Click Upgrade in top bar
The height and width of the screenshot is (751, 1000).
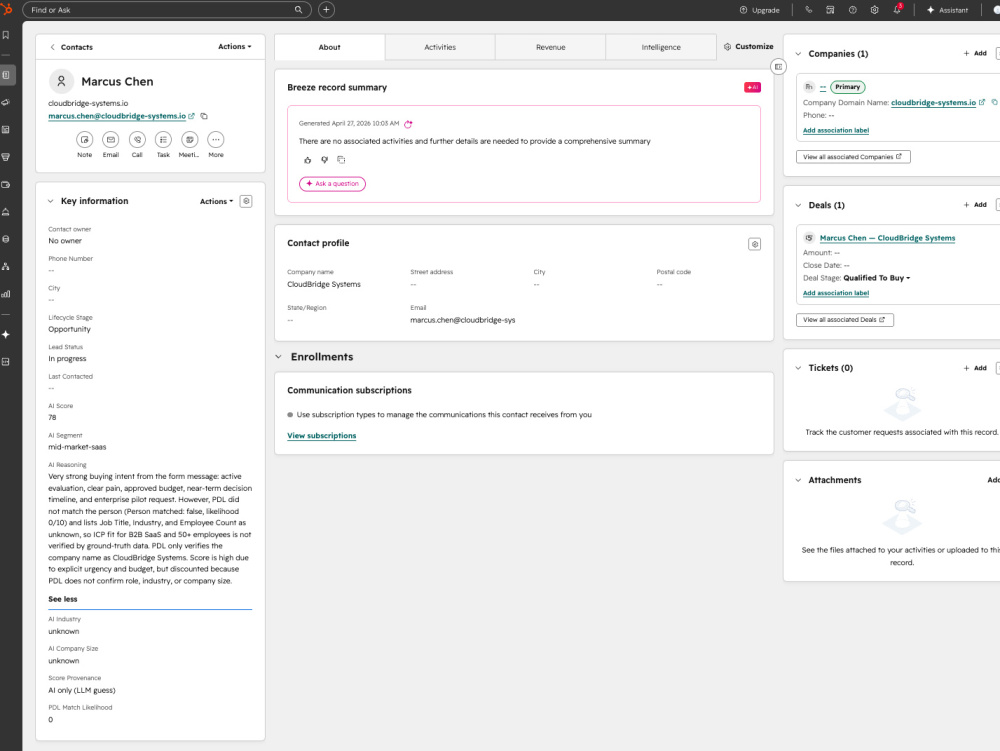pyautogui.click(x=760, y=10)
